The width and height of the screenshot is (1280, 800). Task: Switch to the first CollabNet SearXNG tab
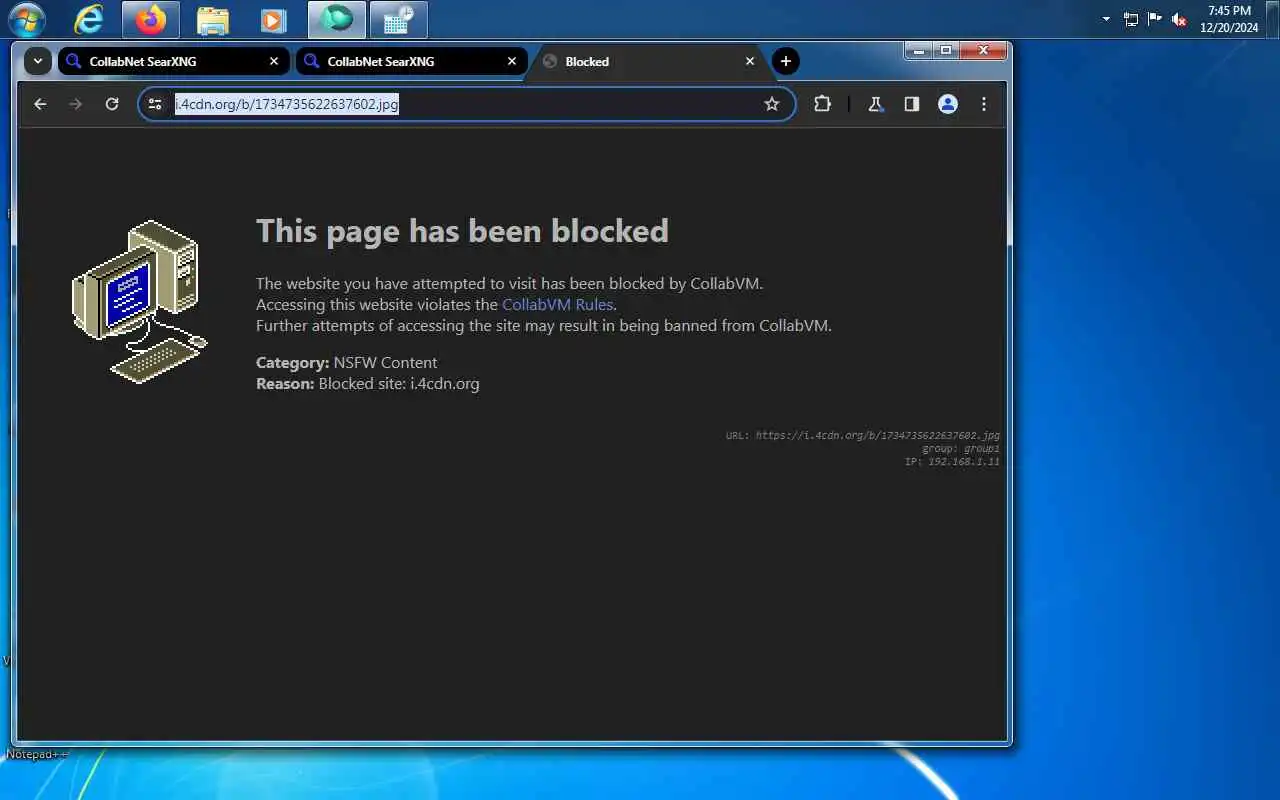pyautogui.click(x=173, y=61)
